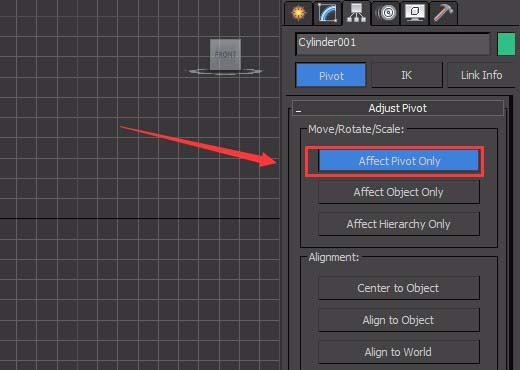520x370 pixels.
Task: Switch to the Link Info tab
Action: click(481, 75)
